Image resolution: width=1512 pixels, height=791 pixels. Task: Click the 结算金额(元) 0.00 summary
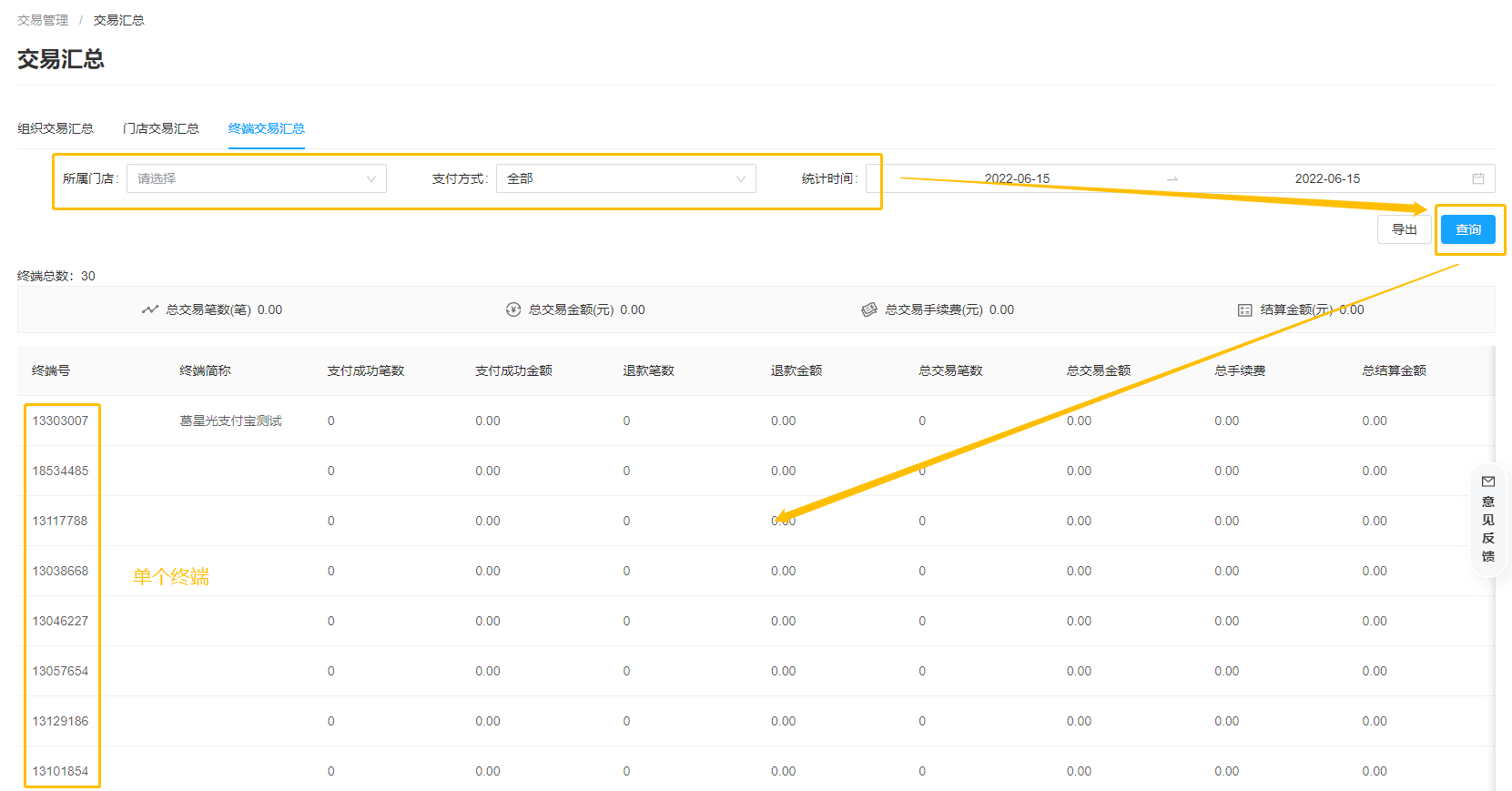[1312, 309]
